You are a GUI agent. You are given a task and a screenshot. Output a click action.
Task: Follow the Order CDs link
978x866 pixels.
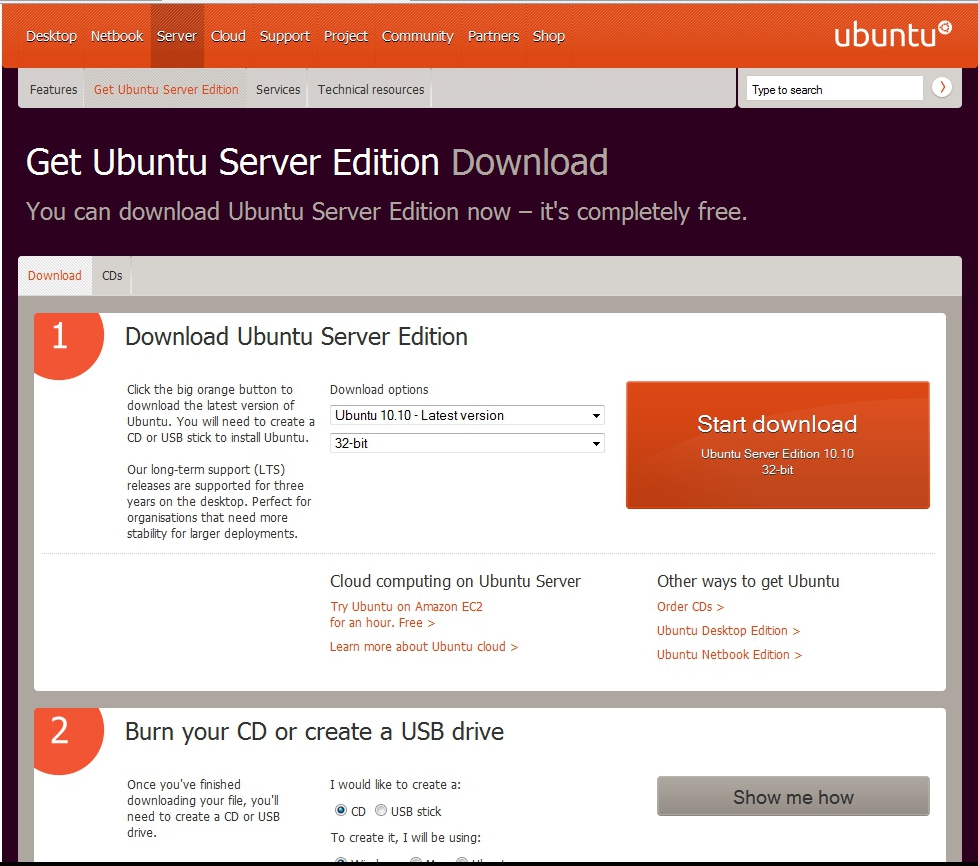(690, 606)
